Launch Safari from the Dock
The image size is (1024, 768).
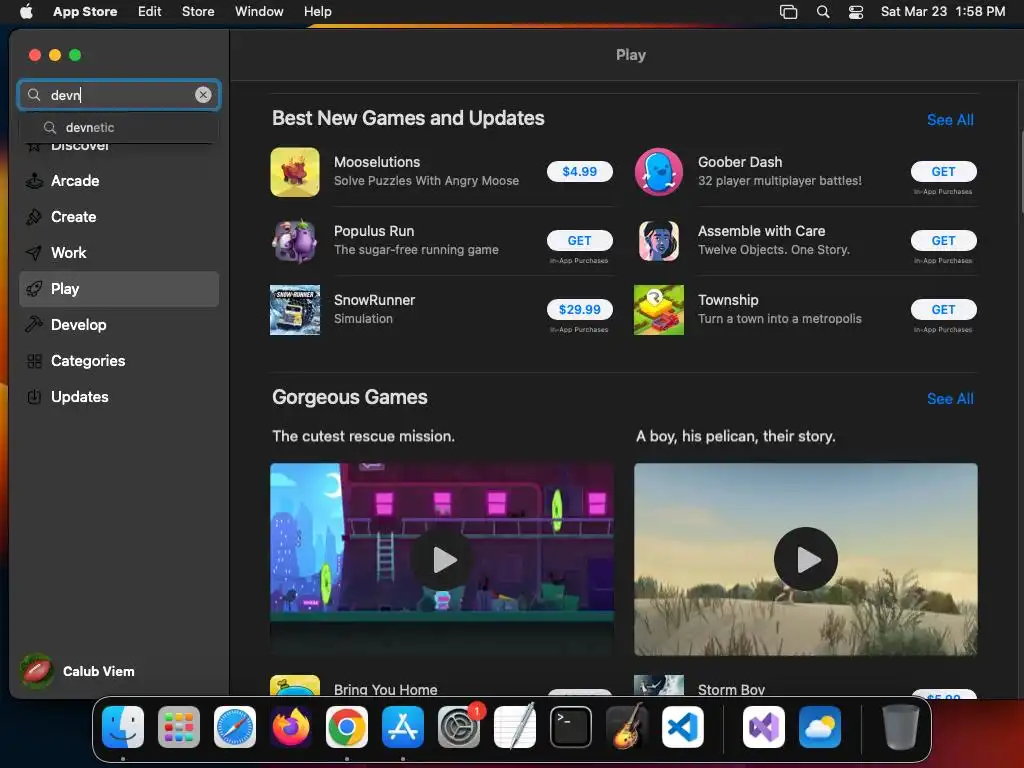(x=235, y=727)
